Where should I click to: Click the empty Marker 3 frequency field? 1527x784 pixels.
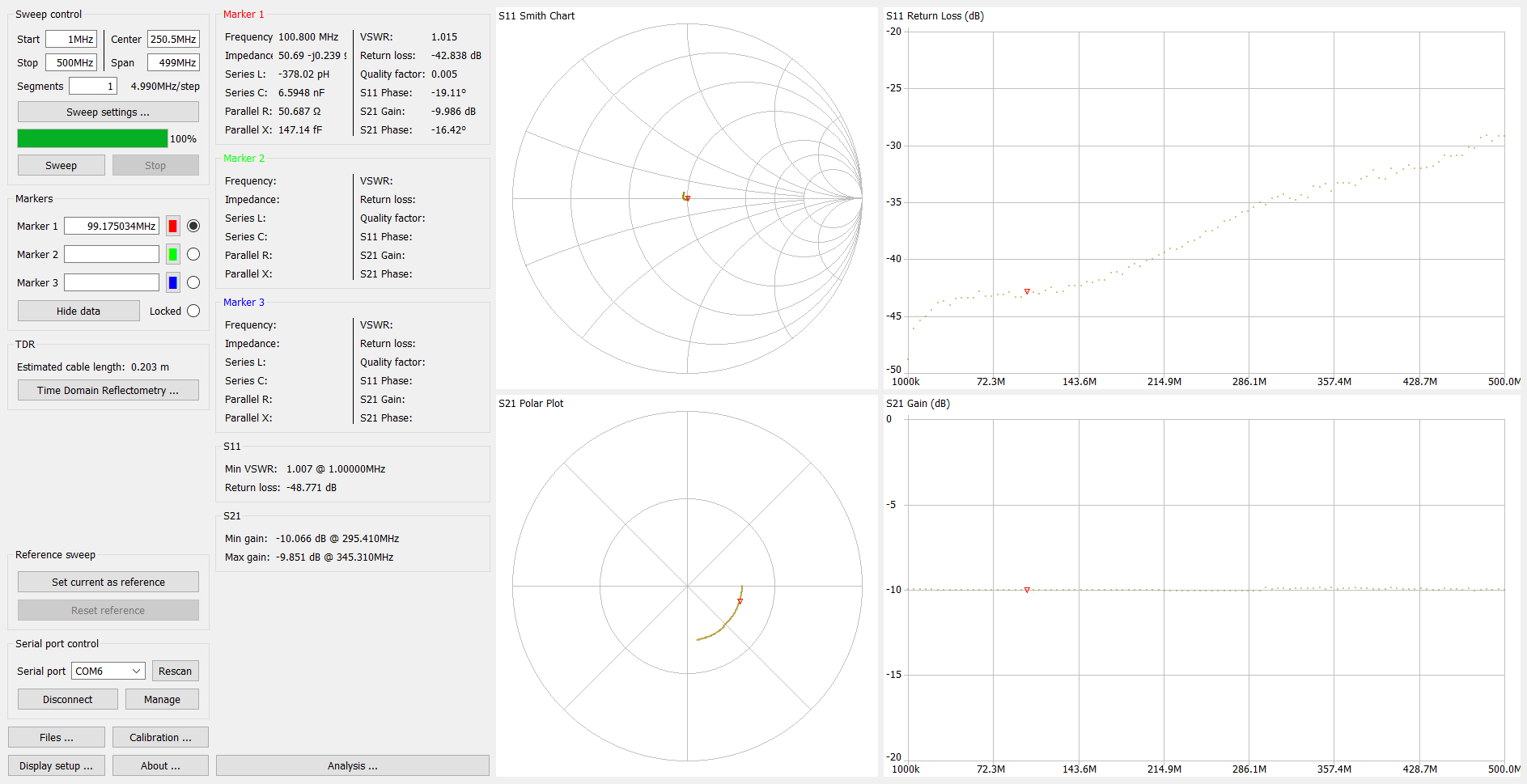(x=112, y=282)
